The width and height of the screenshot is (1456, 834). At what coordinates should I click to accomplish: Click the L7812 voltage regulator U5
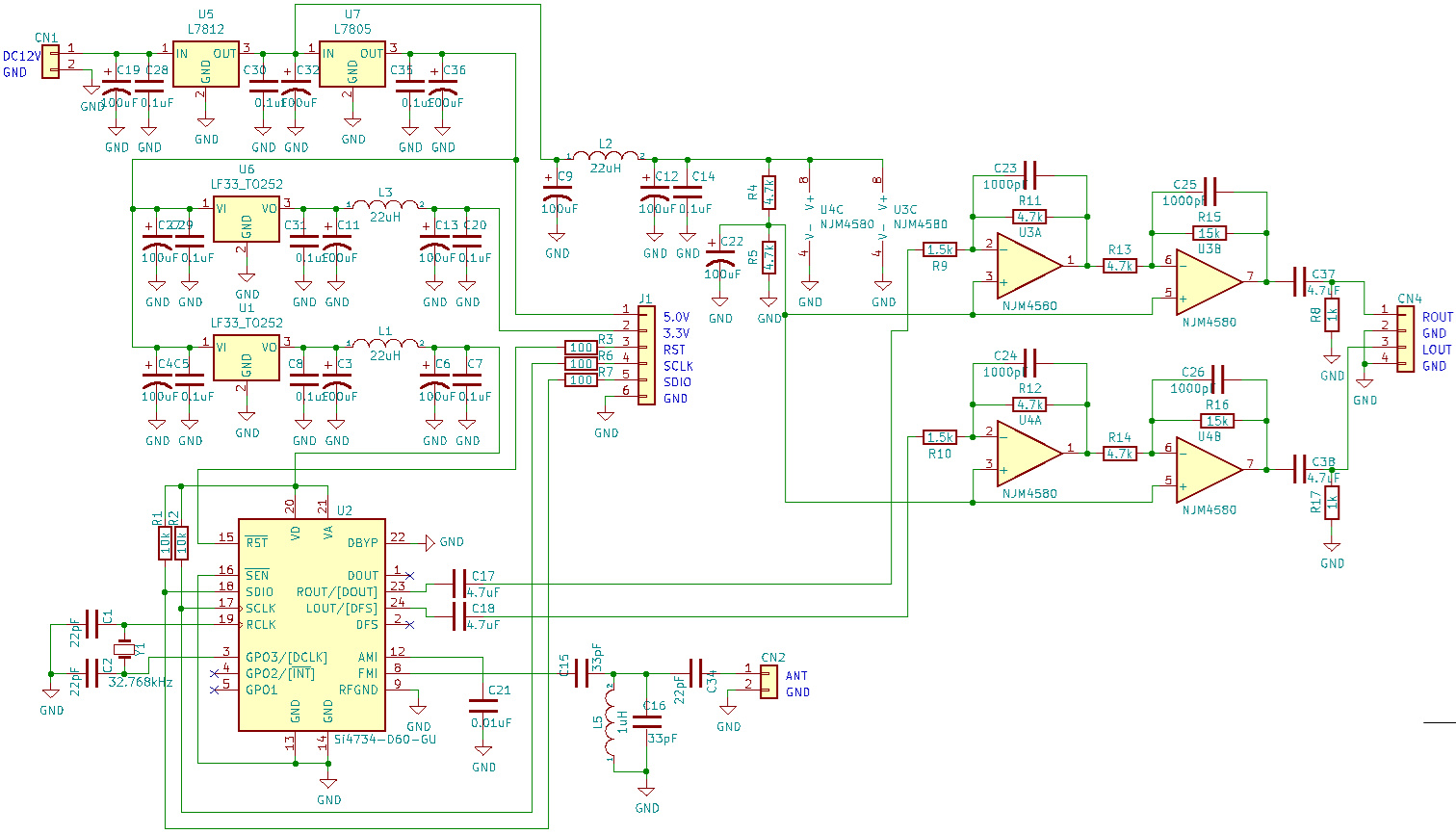pyautogui.click(x=205, y=64)
